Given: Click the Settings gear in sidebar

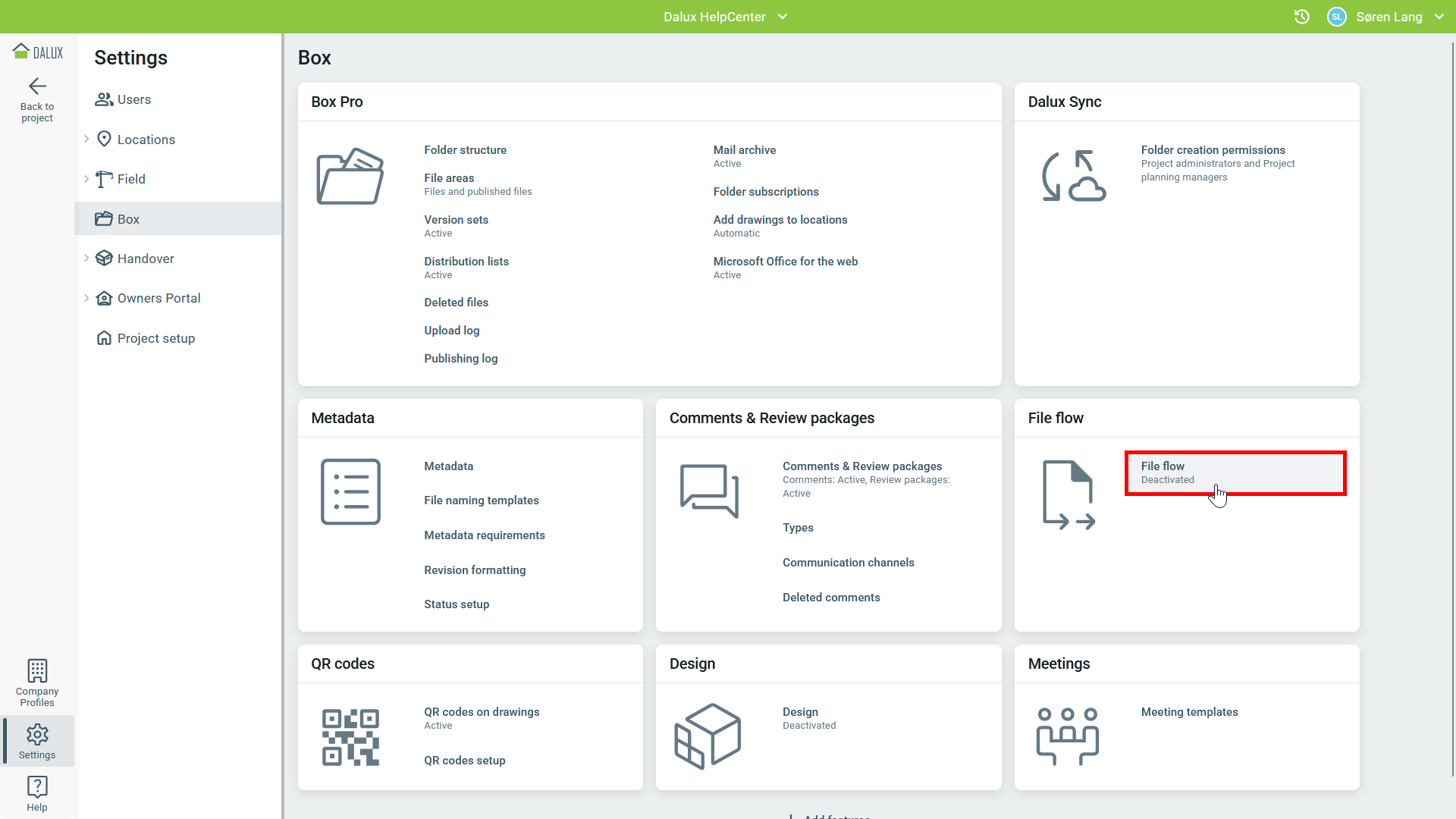Looking at the screenshot, I should pyautogui.click(x=37, y=734).
